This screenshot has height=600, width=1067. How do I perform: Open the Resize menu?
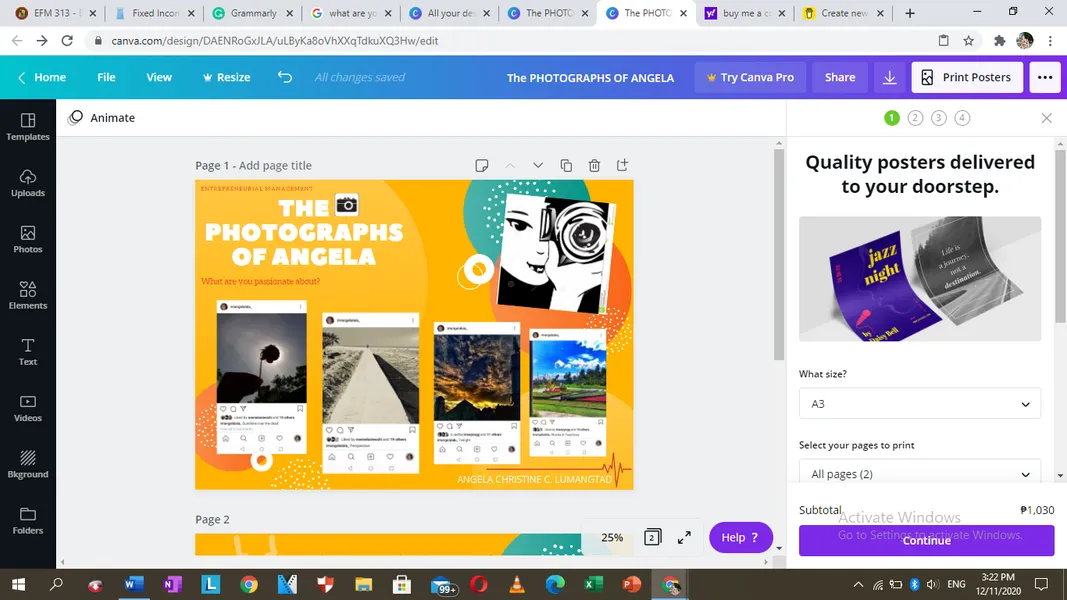[226, 77]
